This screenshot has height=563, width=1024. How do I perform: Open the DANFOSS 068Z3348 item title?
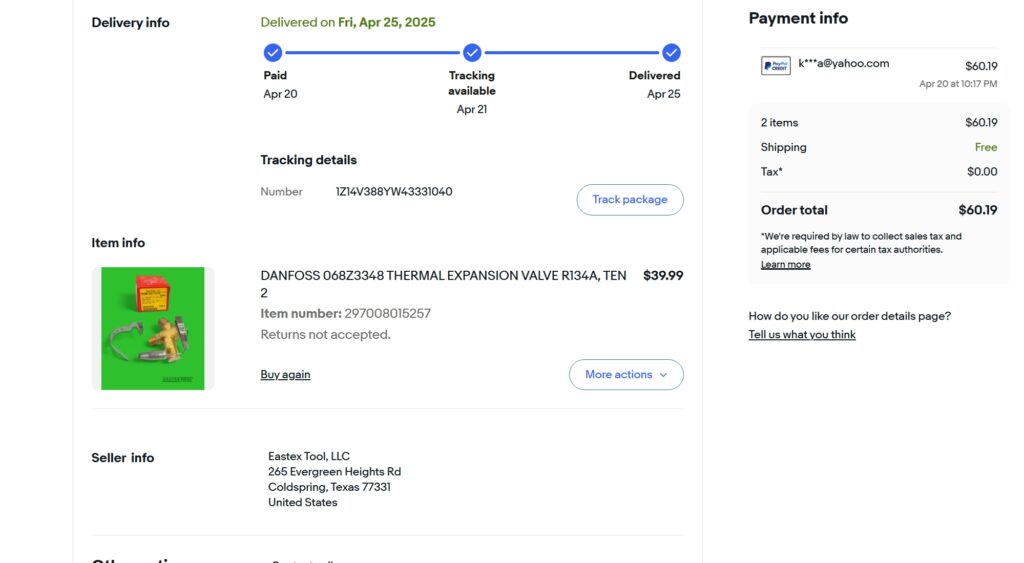(443, 284)
